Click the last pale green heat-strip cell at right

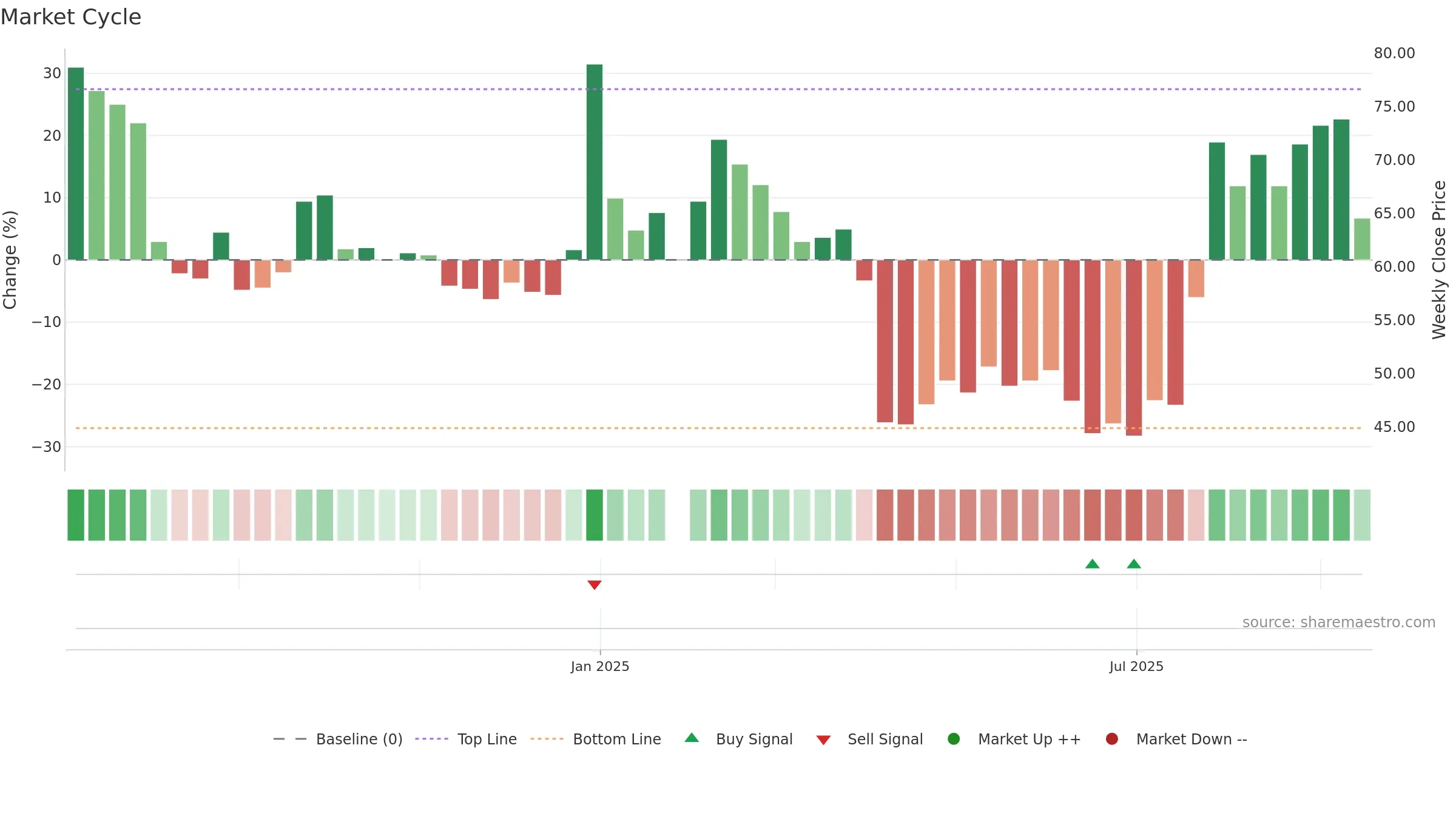click(1362, 515)
